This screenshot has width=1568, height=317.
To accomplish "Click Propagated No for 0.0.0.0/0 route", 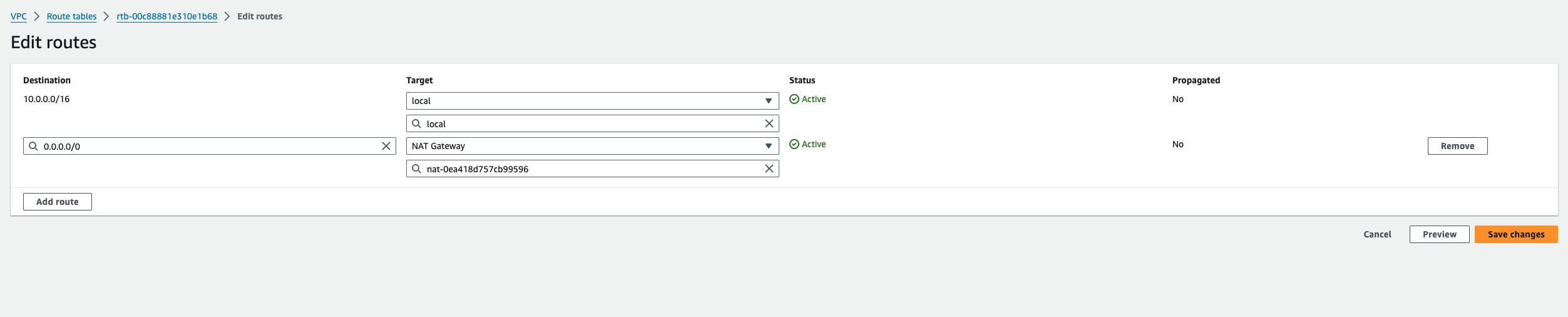I will 1178,144.
